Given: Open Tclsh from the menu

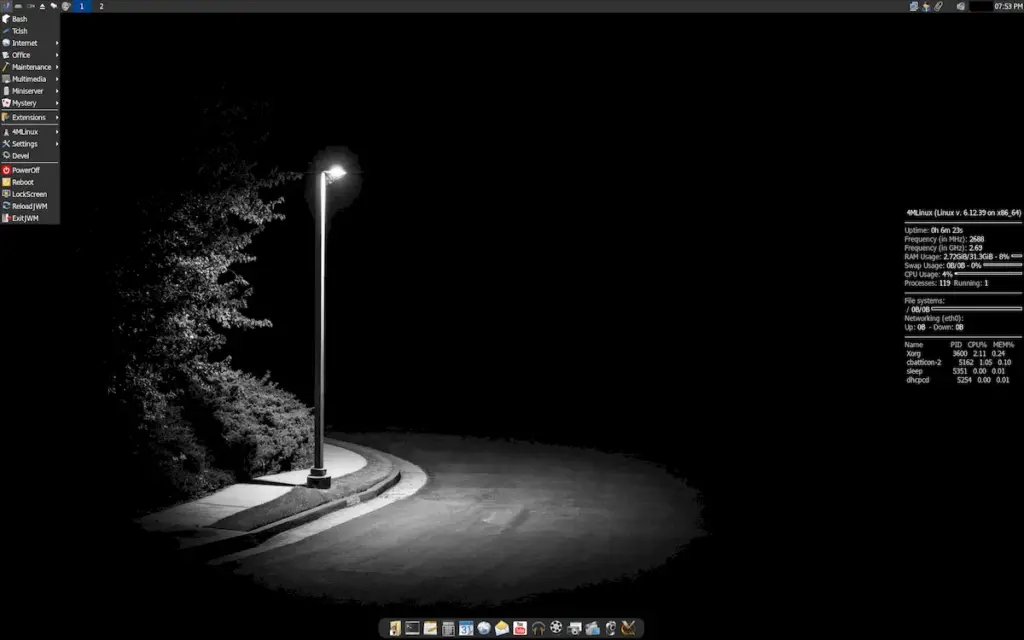Looking at the screenshot, I should [x=30, y=31].
